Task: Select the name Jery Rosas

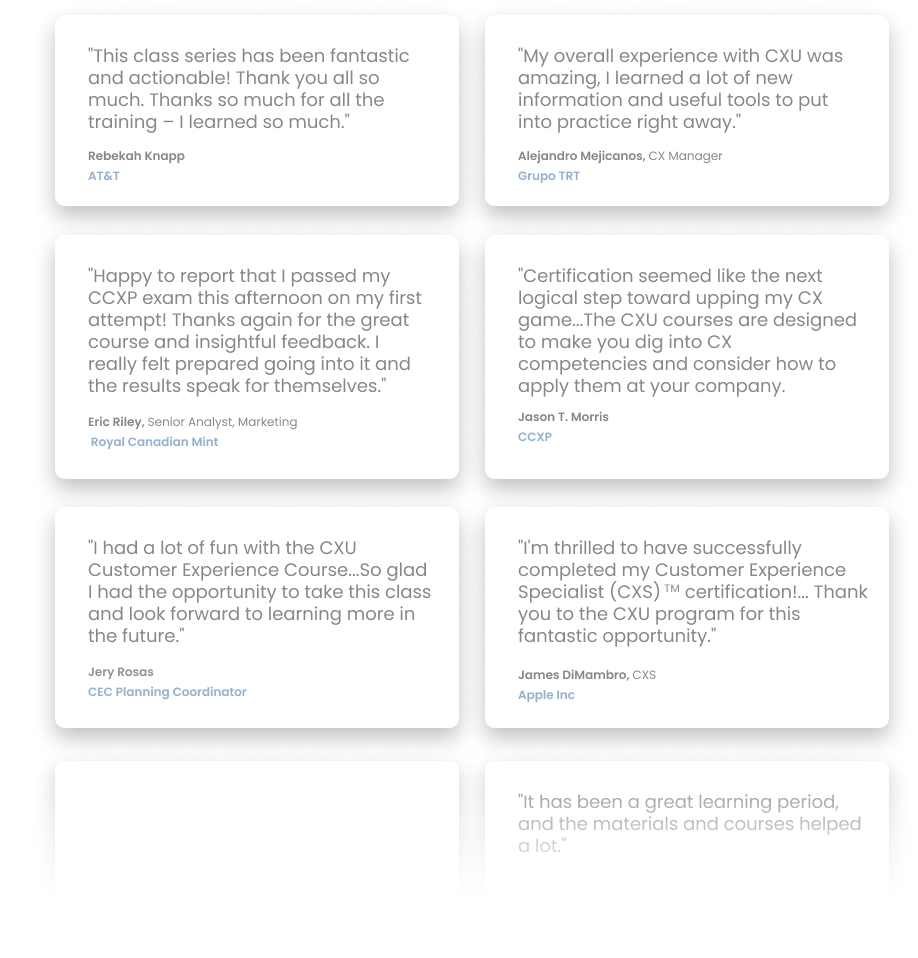Action: 121,672
